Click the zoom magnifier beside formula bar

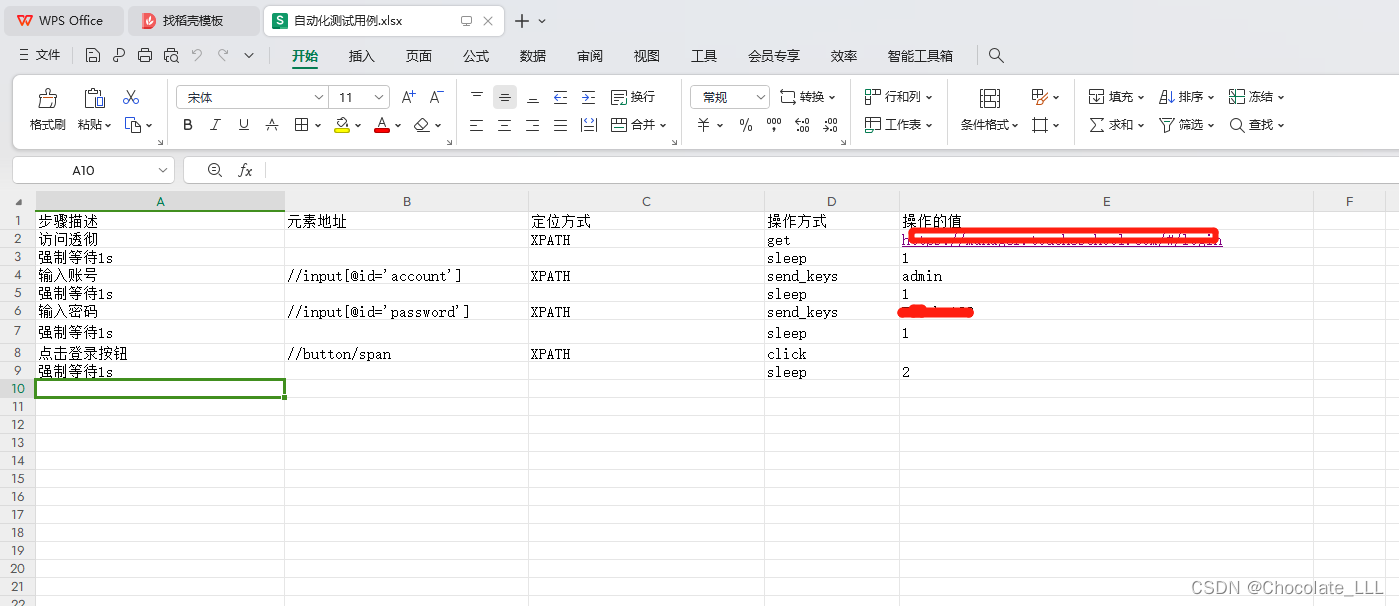coord(214,170)
